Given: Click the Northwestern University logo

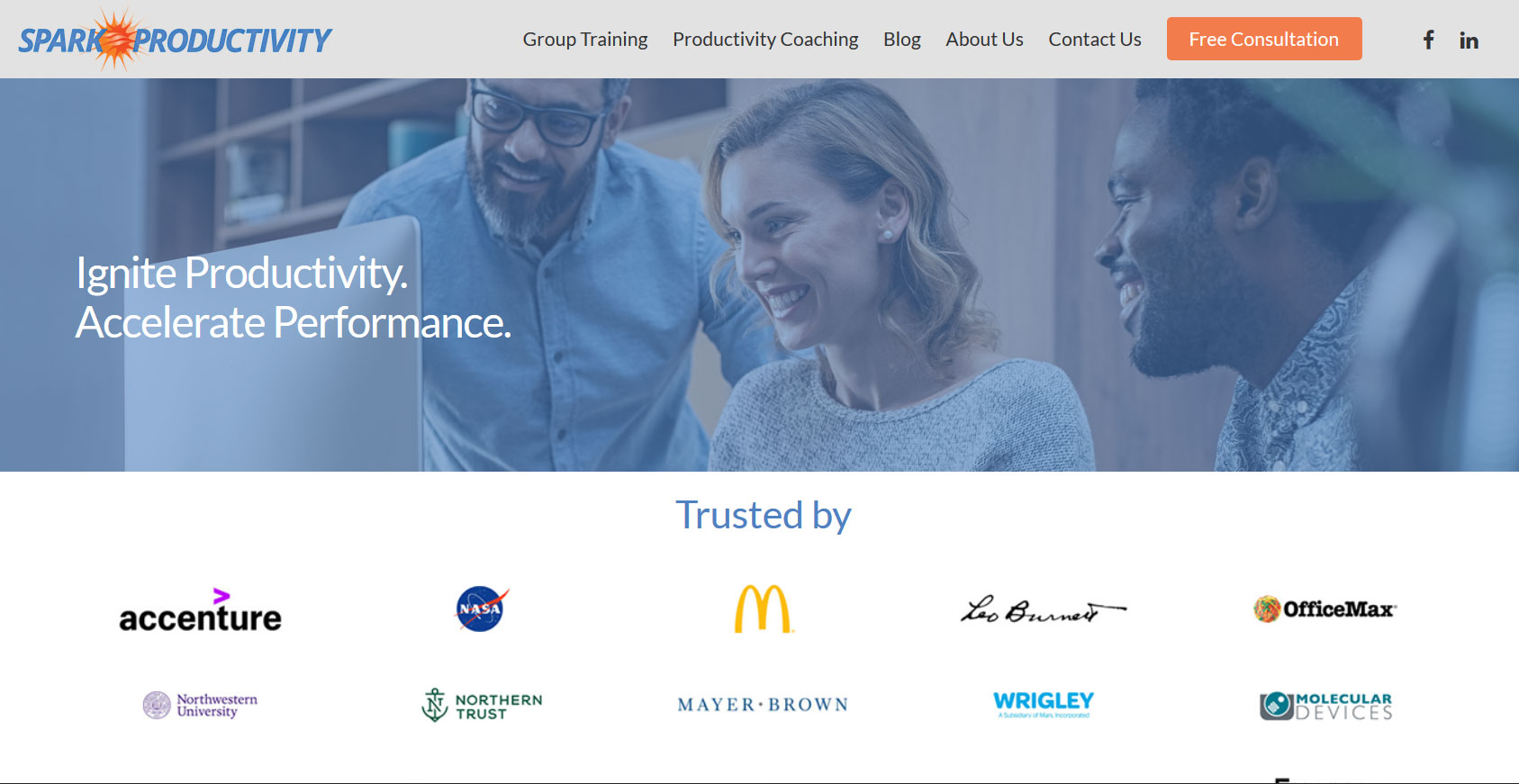Looking at the screenshot, I should [200, 705].
